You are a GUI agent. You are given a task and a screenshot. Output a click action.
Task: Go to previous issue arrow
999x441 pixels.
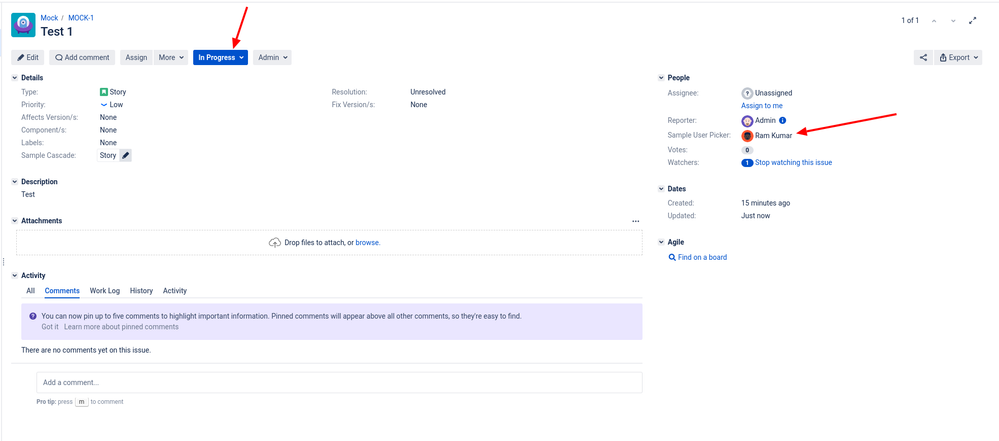934,21
